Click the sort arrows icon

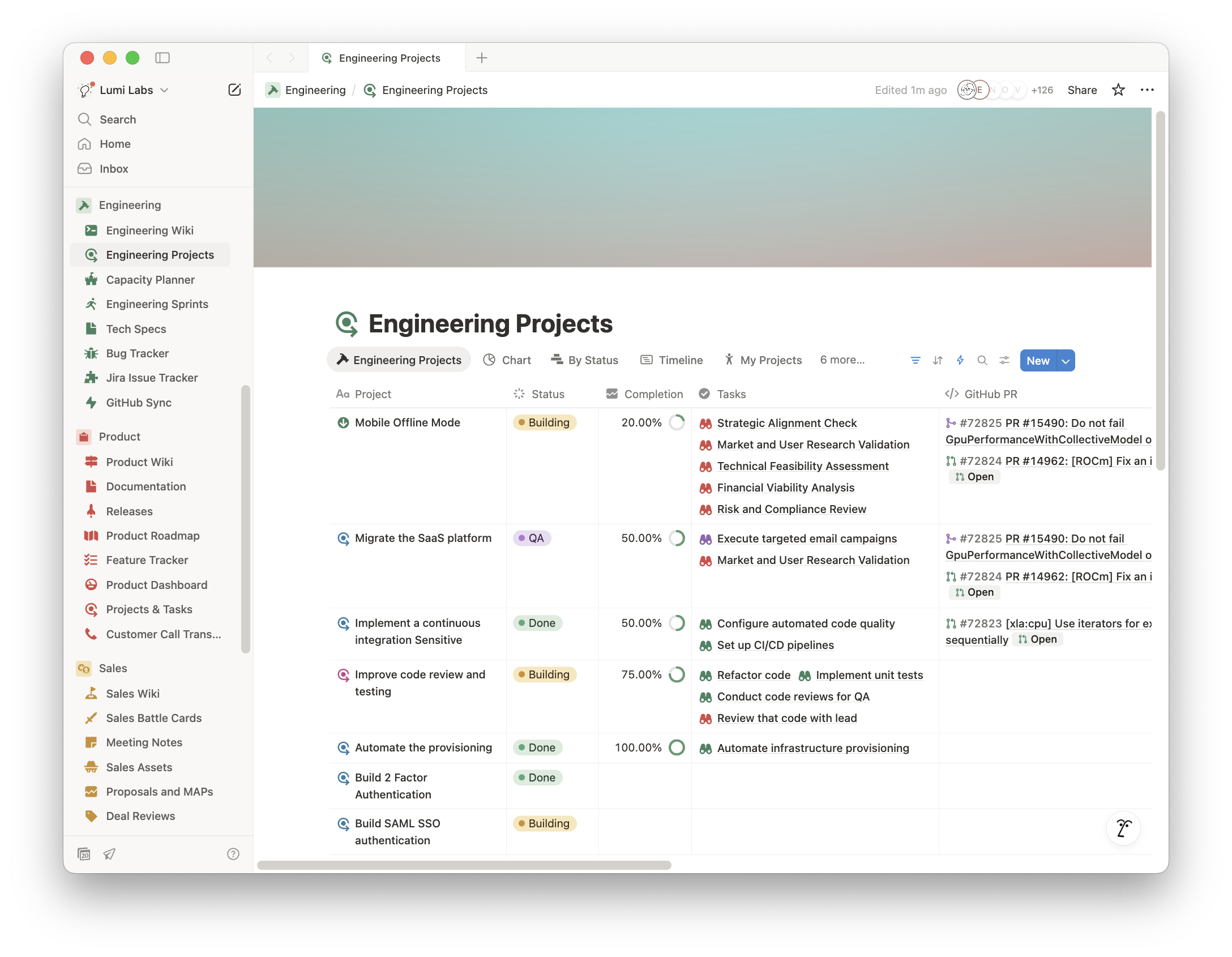tap(938, 360)
